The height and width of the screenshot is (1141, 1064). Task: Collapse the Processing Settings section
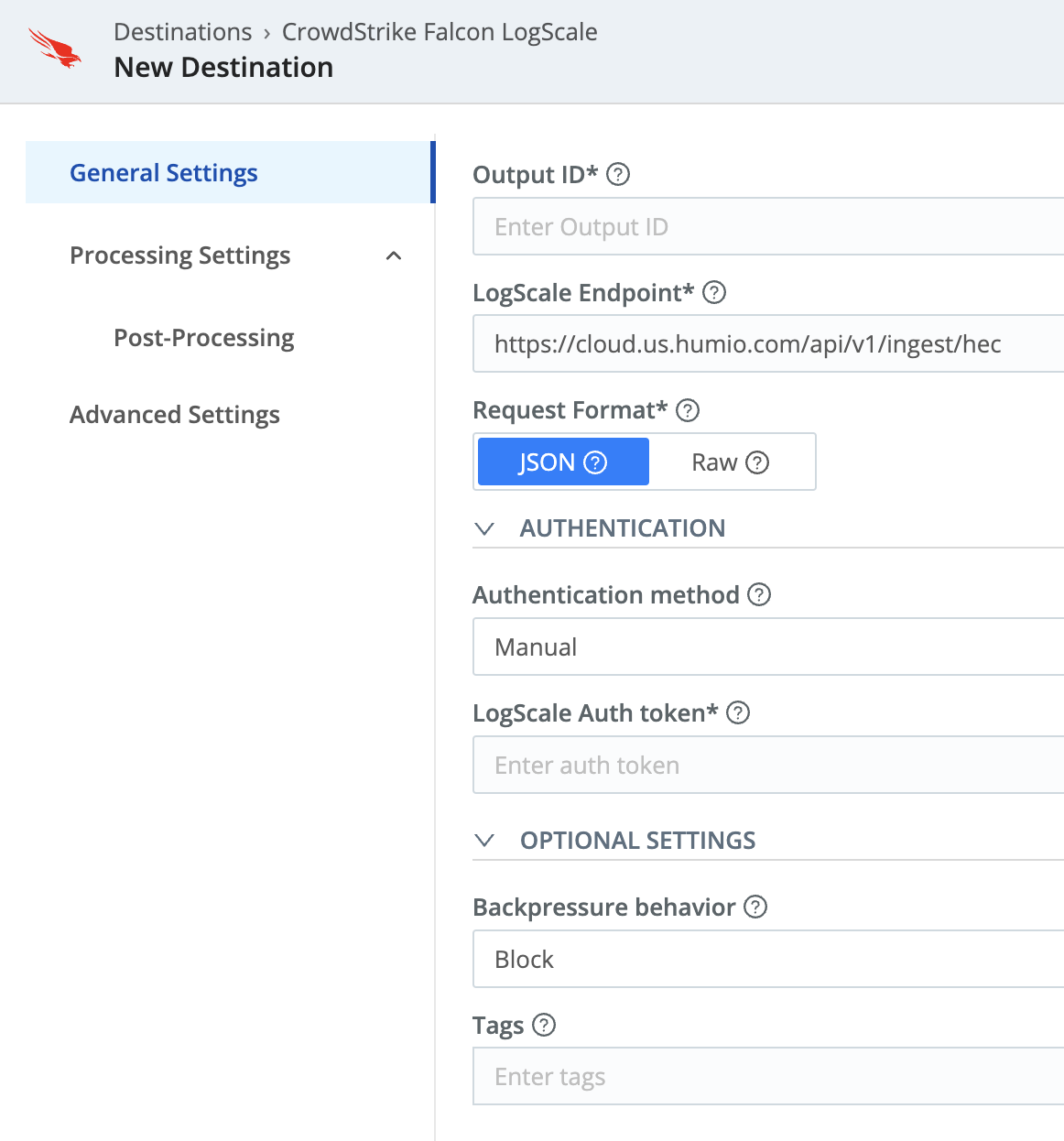tap(394, 255)
